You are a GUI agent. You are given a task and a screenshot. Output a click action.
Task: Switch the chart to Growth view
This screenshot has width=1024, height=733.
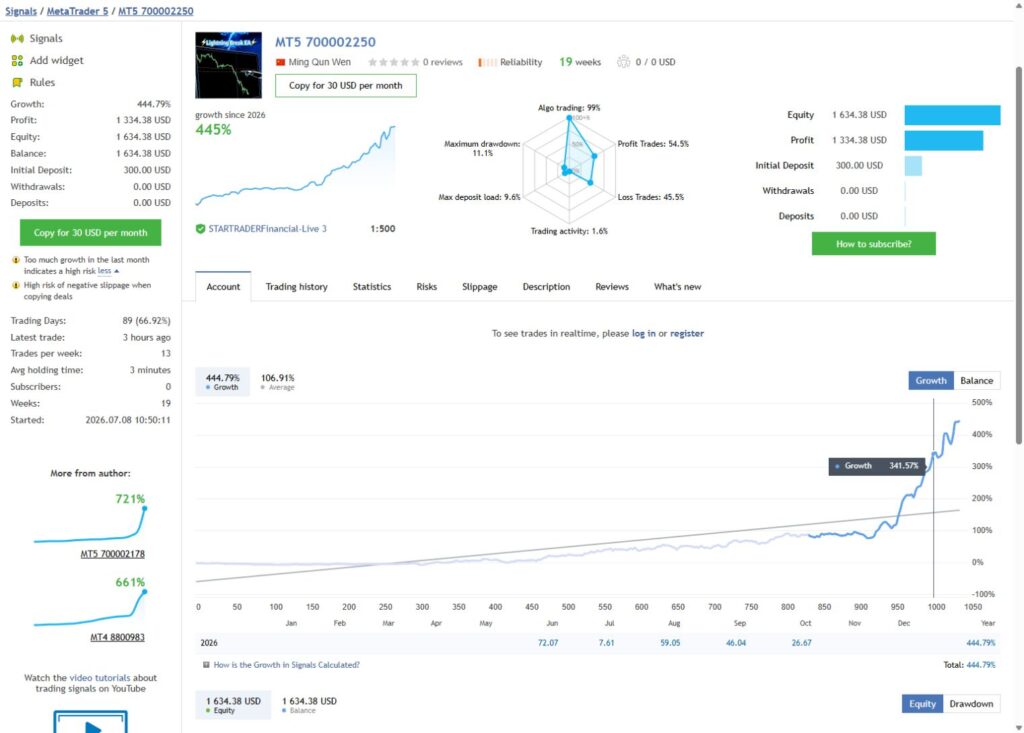931,381
